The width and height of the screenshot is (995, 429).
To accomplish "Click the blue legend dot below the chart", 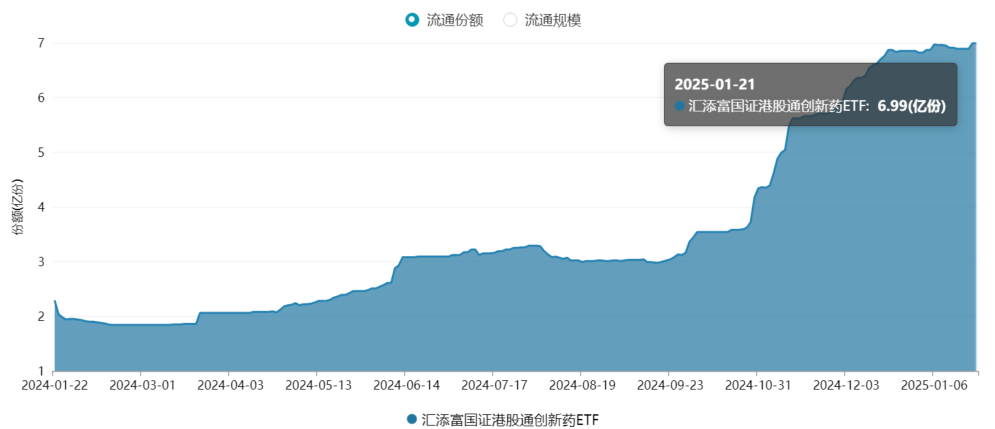I will pyautogui.click(x=412, y=419).
